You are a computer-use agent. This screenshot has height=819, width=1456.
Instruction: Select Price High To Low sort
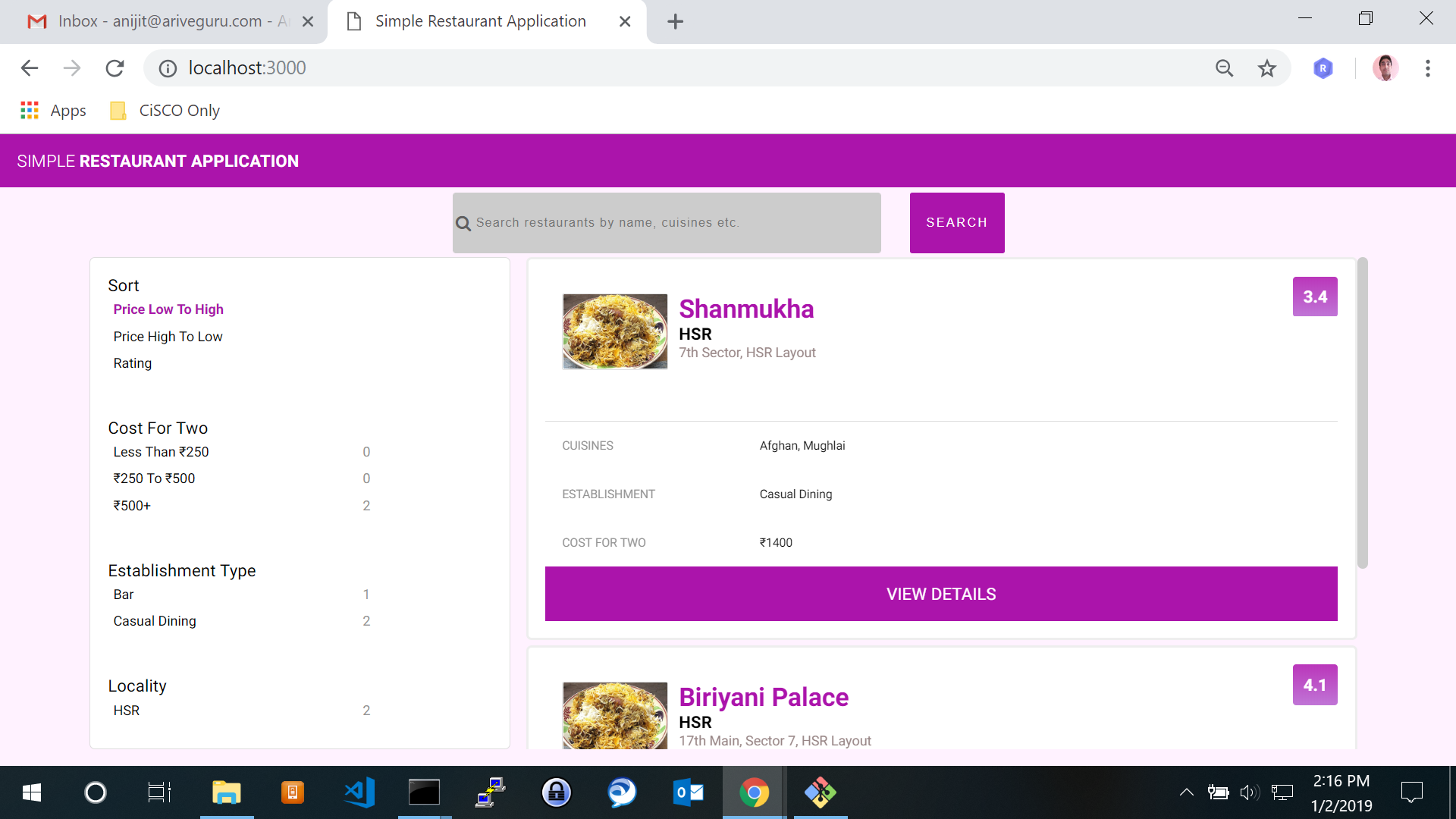point(168,337)
